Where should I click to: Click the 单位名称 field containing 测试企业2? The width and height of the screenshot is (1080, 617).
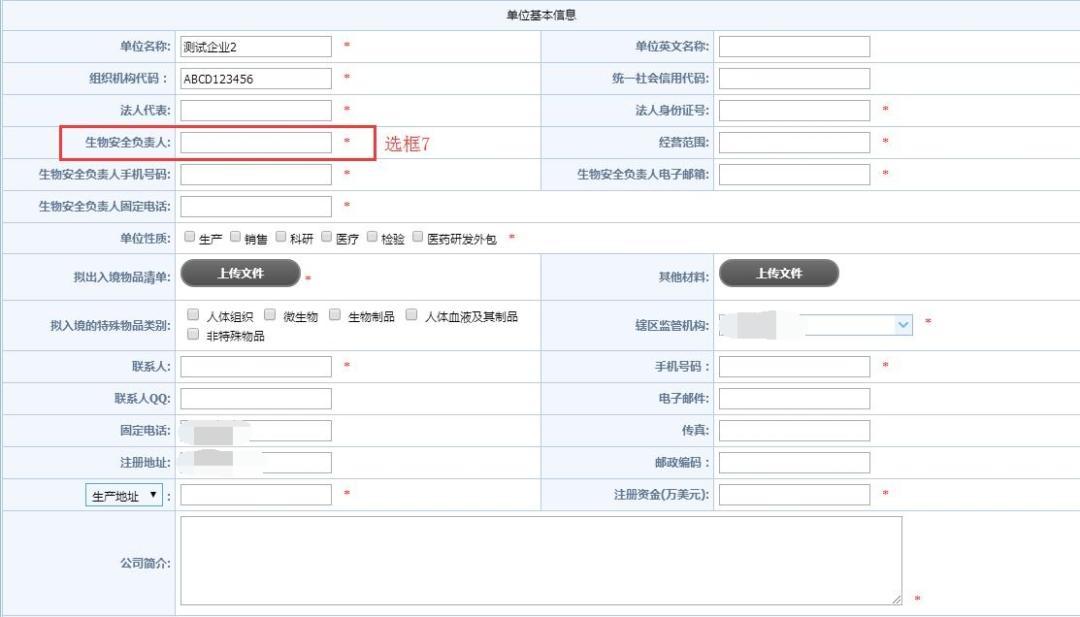point(255,46)
